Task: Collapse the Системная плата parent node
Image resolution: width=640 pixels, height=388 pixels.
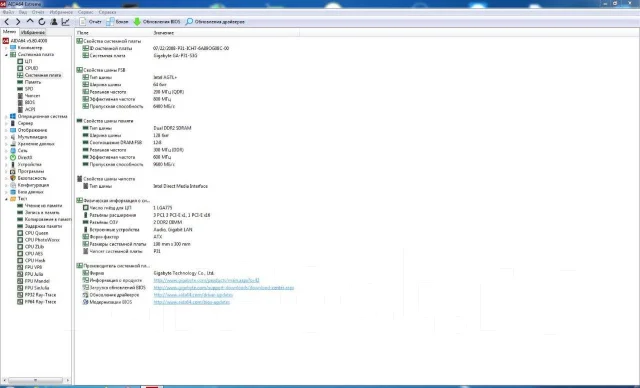Action: point(6,54)
